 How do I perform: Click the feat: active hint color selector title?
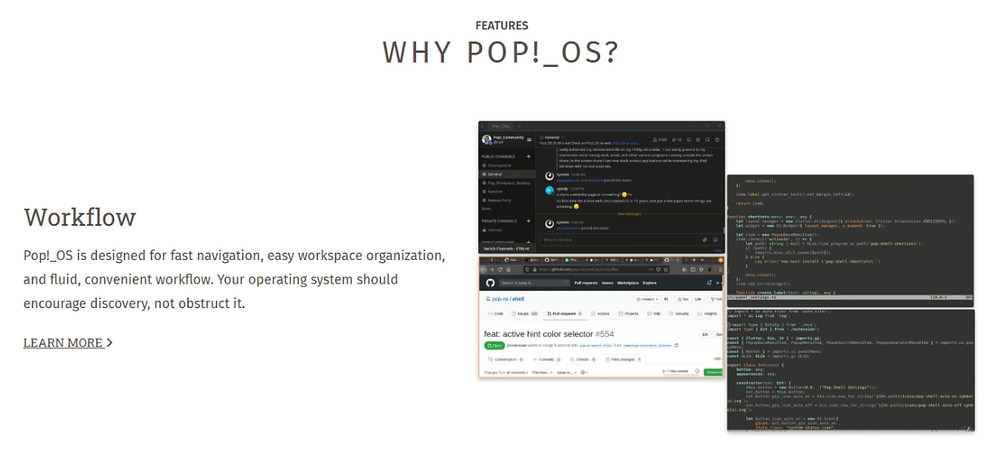538,334
